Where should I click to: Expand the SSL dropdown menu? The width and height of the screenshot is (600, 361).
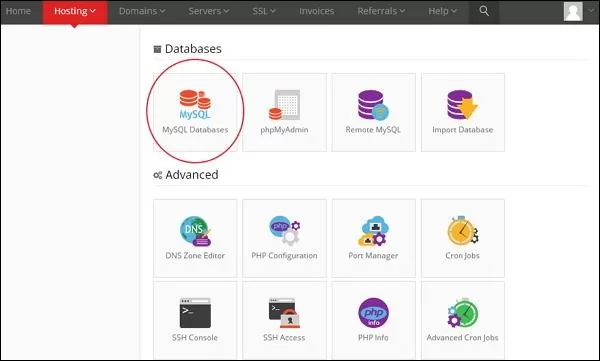pos(264,11)
